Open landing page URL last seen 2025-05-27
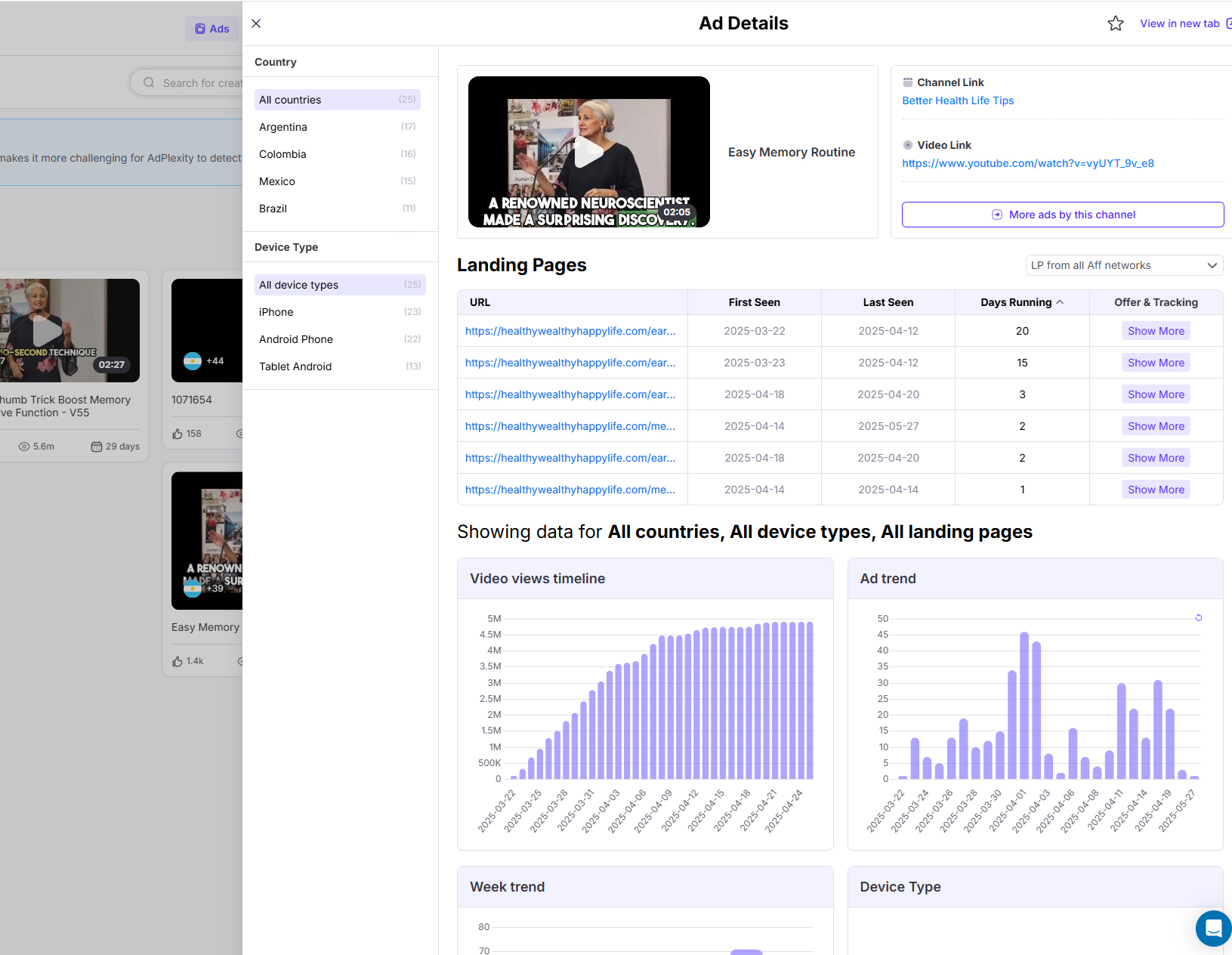Image resolution: width=1232 pixels, height=955 pixels. point(570,426)
